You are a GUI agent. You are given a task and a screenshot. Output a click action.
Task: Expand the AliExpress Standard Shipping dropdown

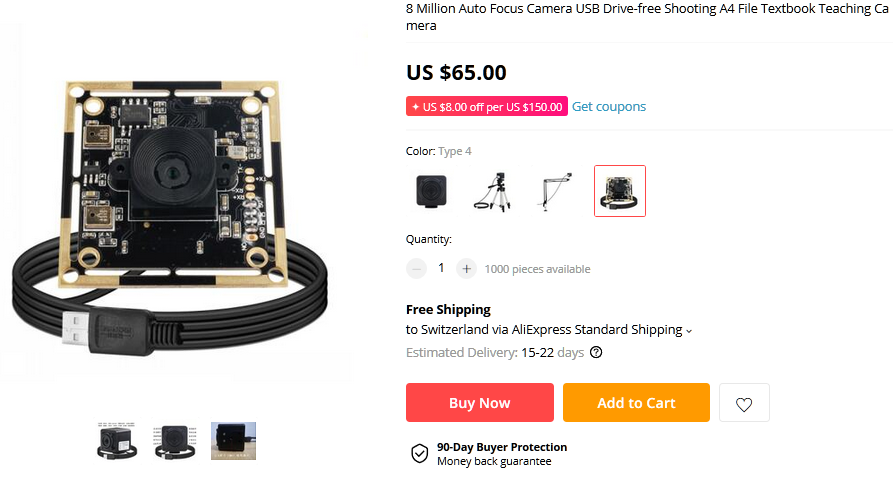[x=688, y=330]
